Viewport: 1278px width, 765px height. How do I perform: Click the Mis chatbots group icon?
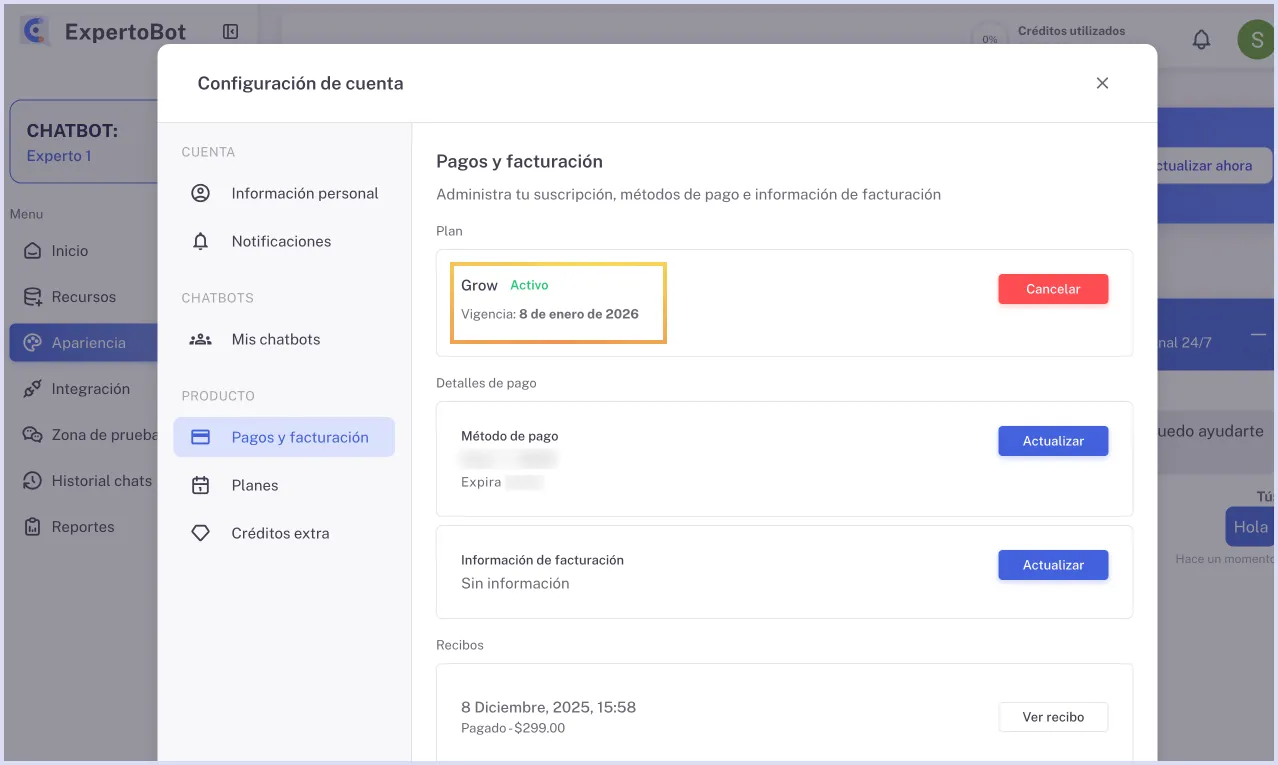click(x=200, y=339)
